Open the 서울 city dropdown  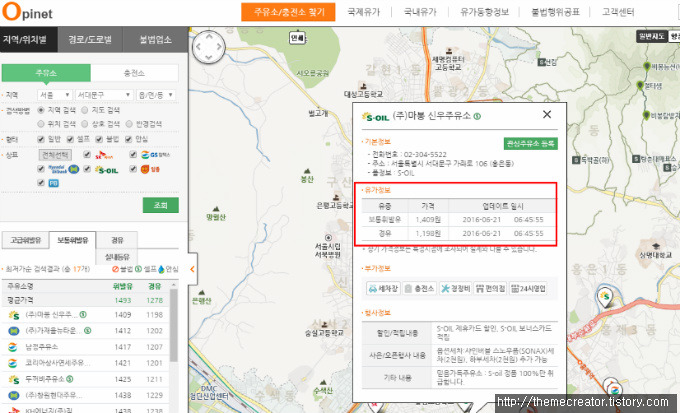tap(55, 95)
